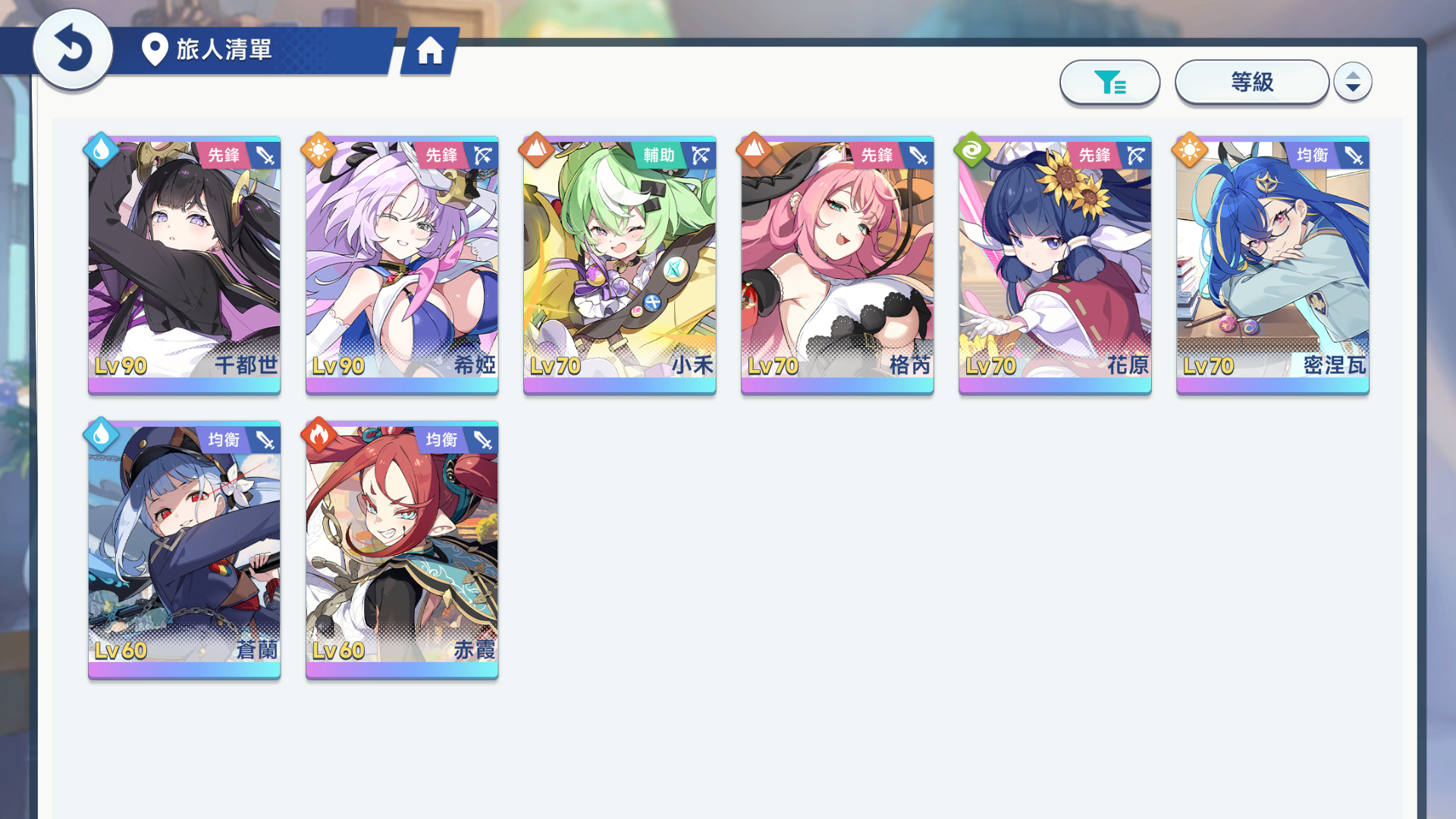
Task: Open the 等級 sort dropdown
Action: point(1251,82)
